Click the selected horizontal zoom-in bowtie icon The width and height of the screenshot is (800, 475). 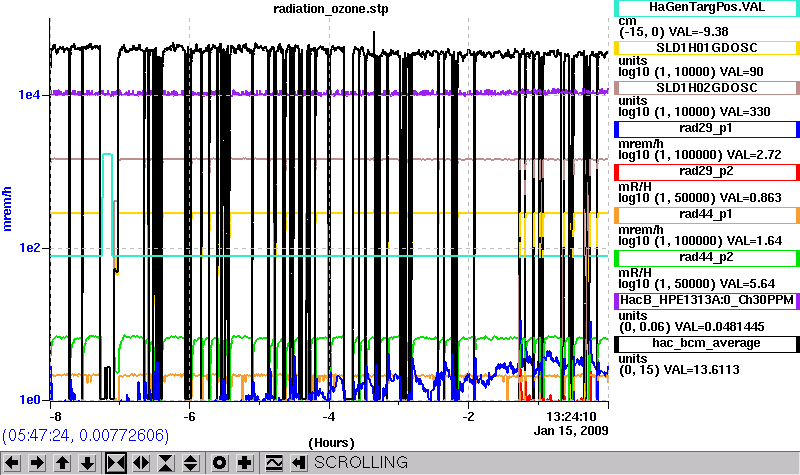point(116,463)
